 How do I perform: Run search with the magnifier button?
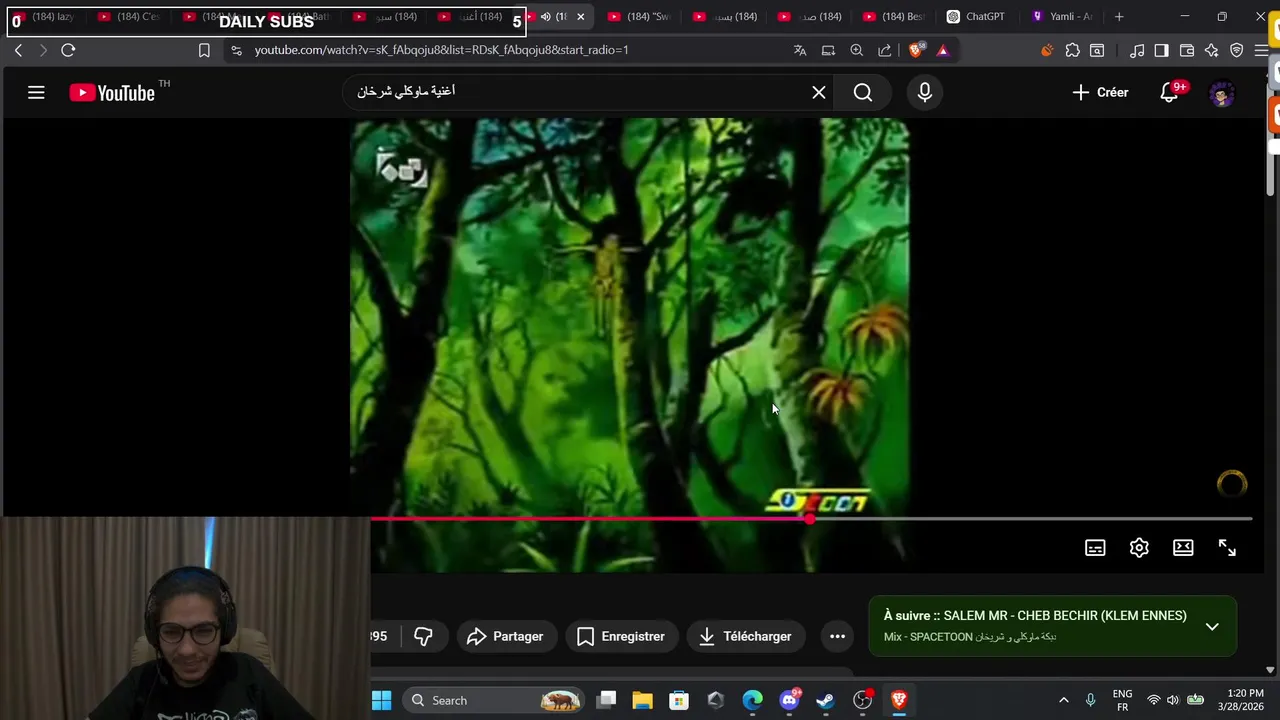(x=863, y=92)
